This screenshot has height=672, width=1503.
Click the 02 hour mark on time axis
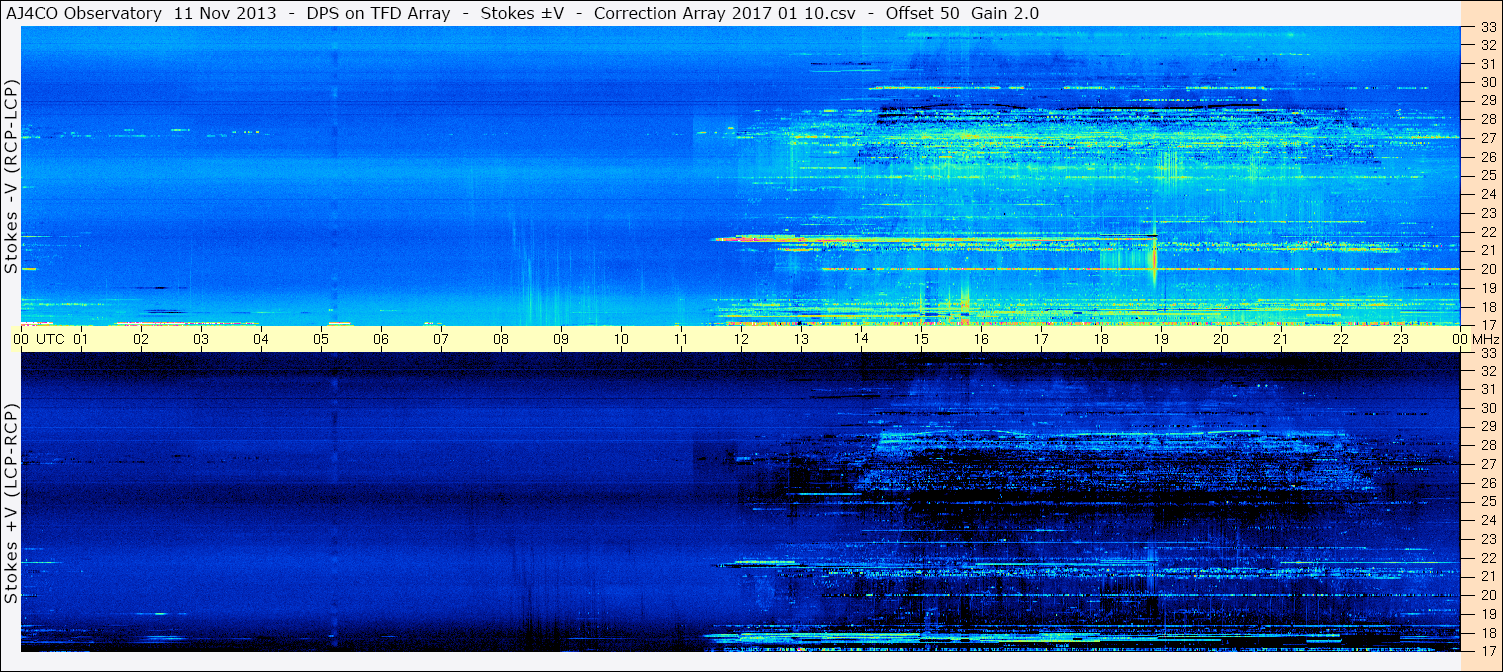141,339
